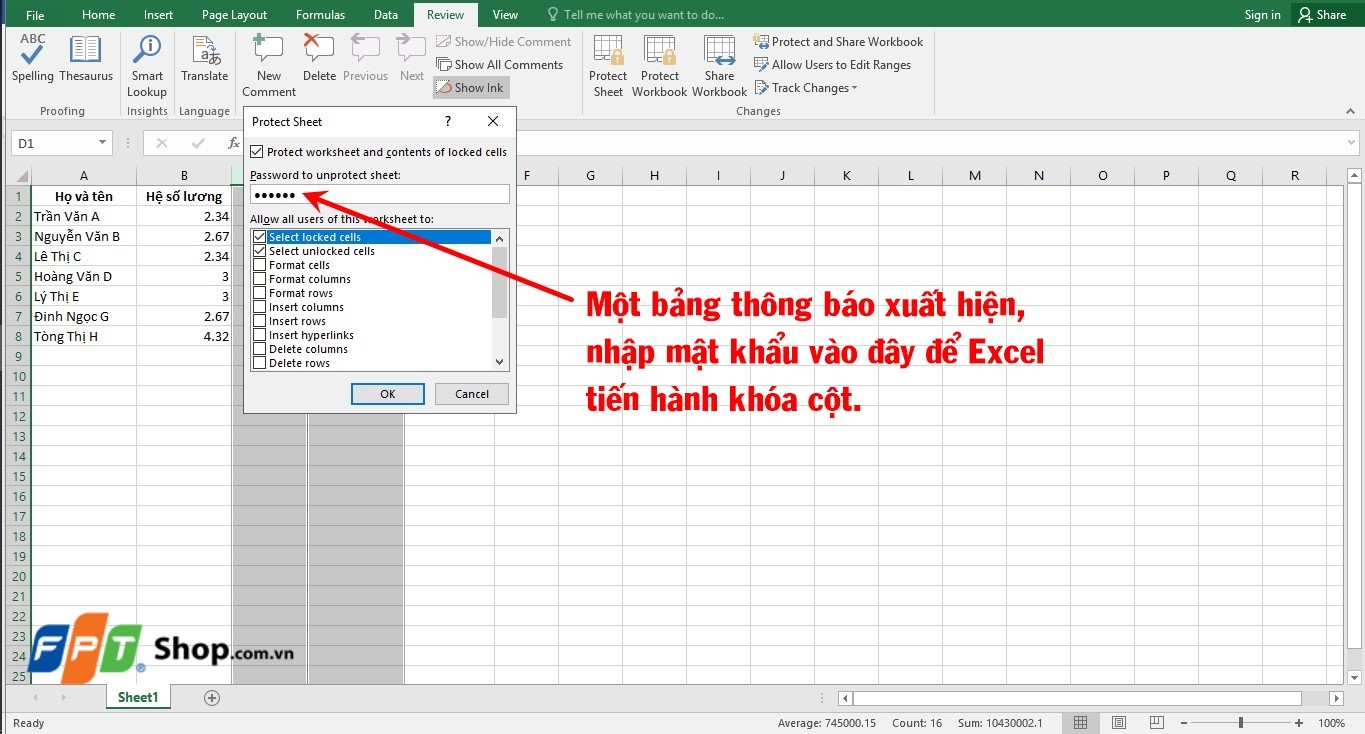Click Protect Workbook
The width and height of the screenshot is (1365, 734).
pos(659,62)
